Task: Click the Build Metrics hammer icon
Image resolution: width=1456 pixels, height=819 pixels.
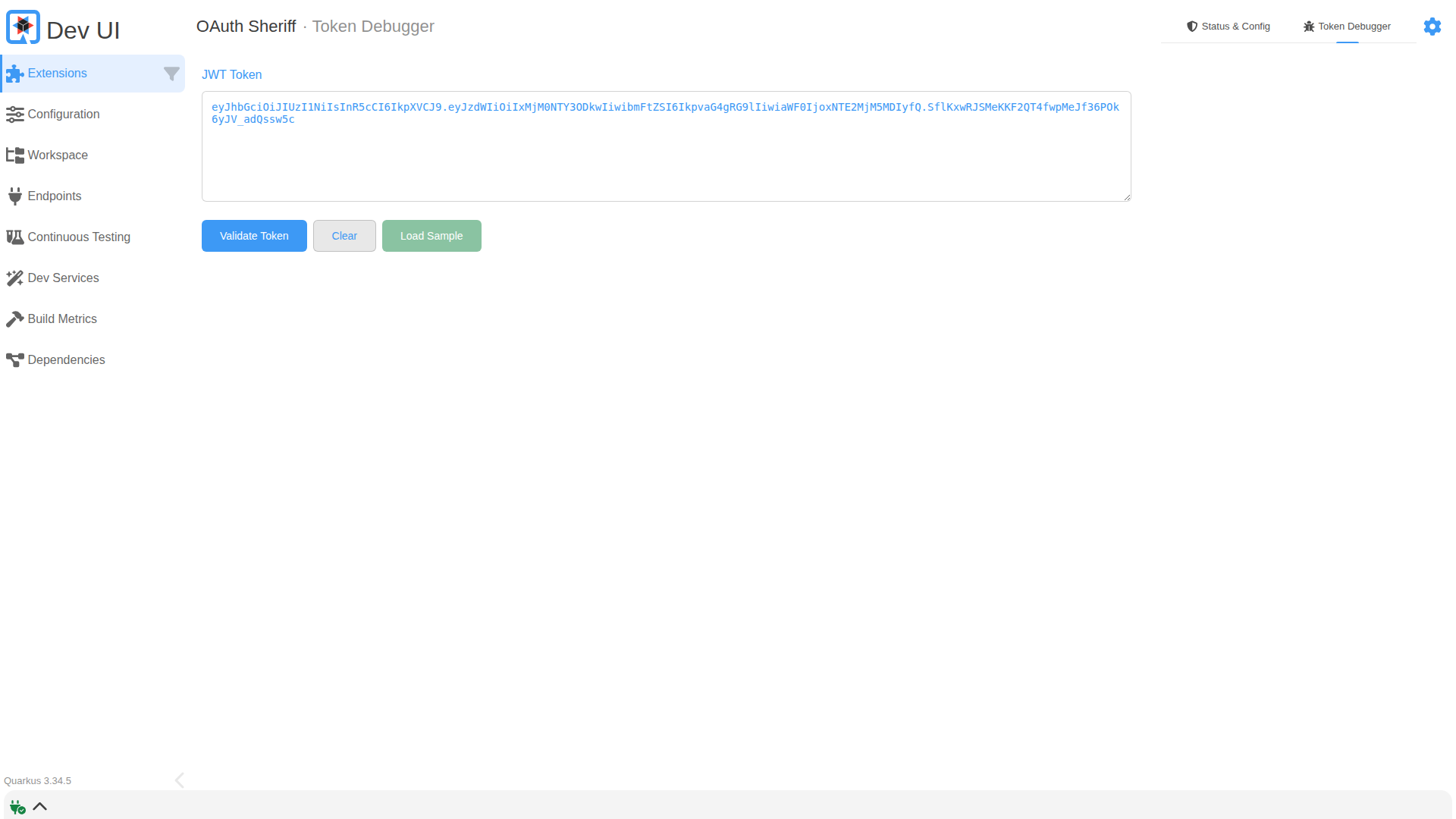Action: pyautogui.click(x=14, y=319)
